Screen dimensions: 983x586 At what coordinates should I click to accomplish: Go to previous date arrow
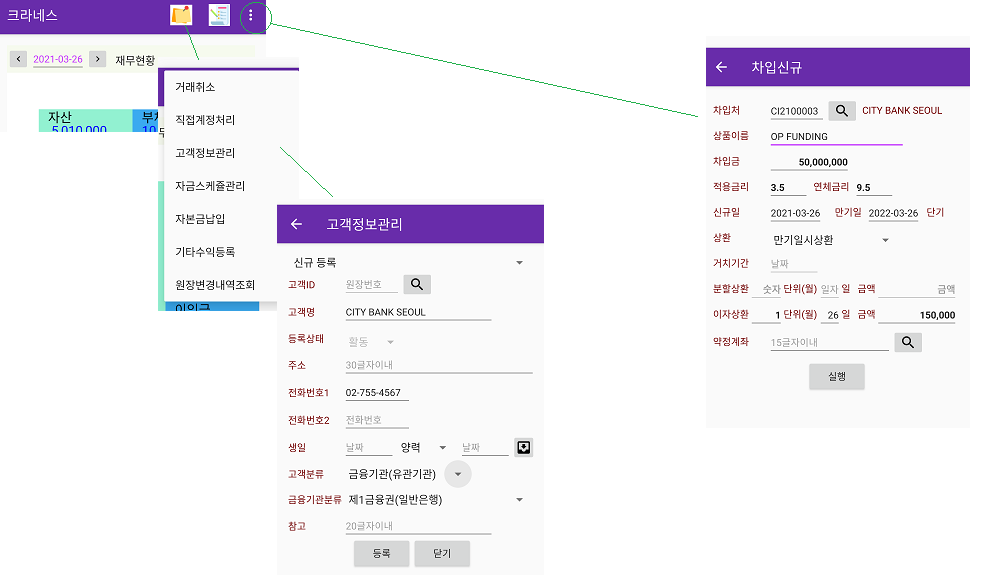coord(18,59)
